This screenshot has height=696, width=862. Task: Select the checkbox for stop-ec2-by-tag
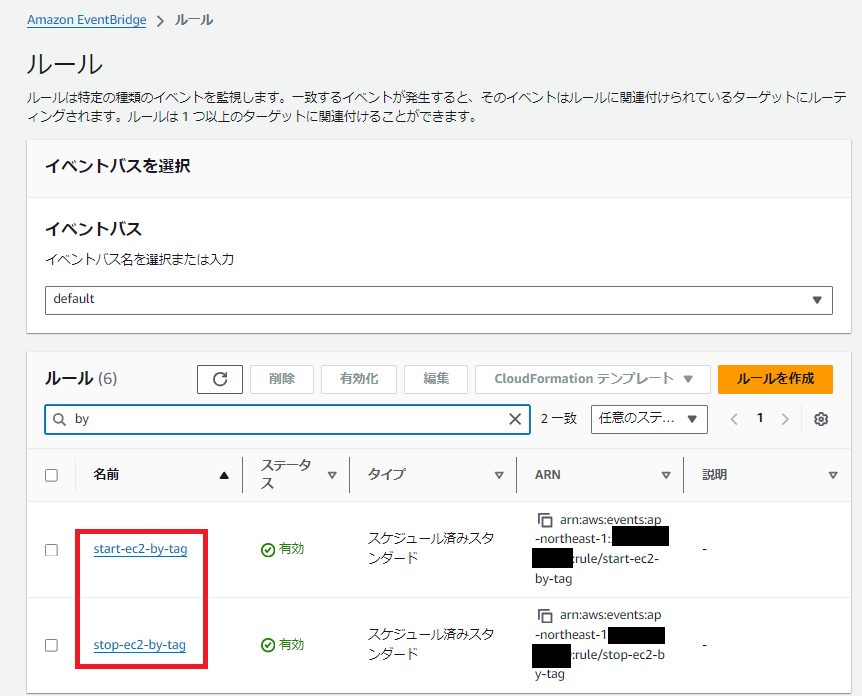pyautogui.click(x=52, y=645)
